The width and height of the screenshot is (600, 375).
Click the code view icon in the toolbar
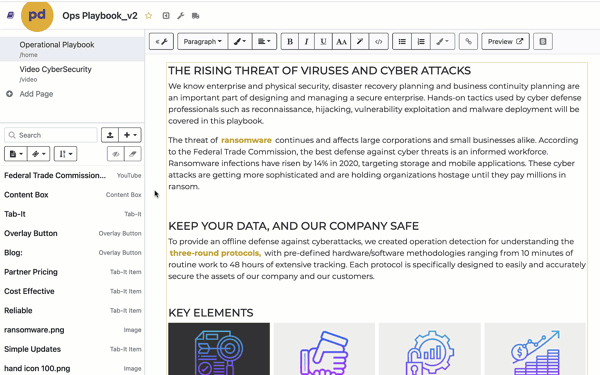click(x=378, y=41)
